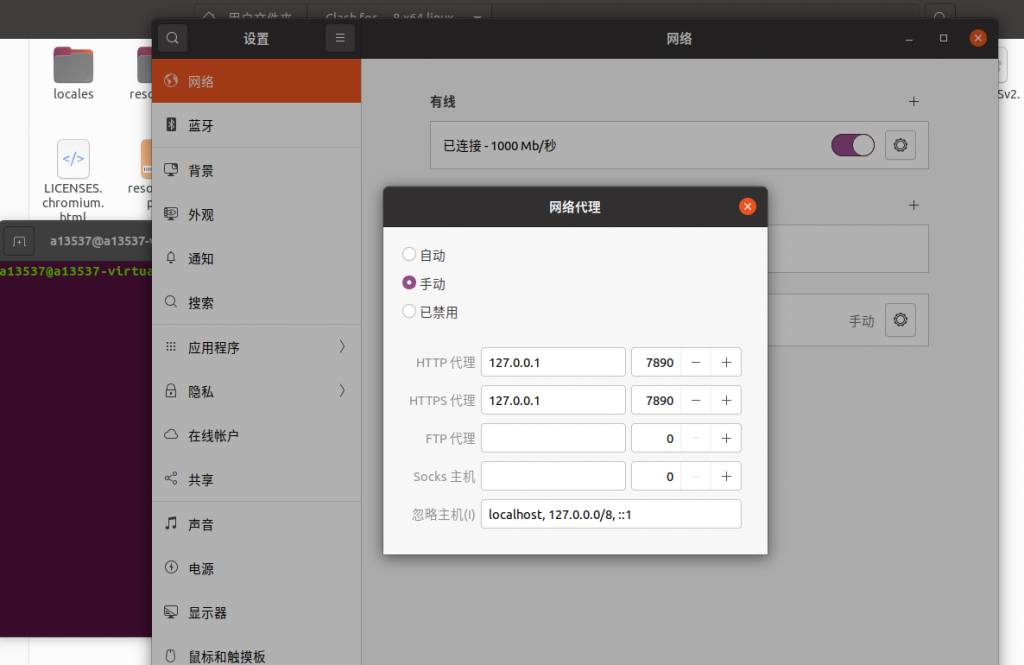Click the Socks 主机 host field
The image size is (1024, 665).
click(x=553, y=476)
